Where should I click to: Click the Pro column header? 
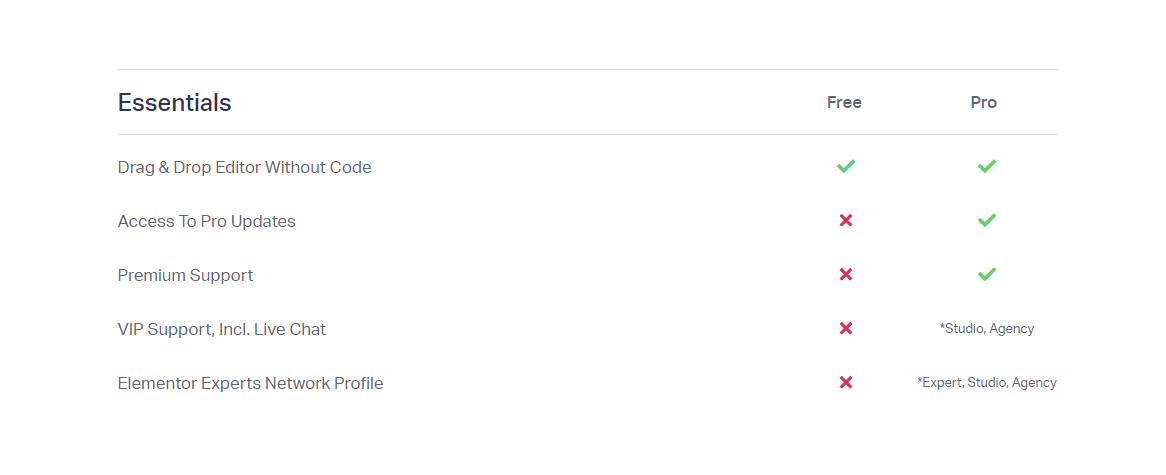[x=984, y=103]
